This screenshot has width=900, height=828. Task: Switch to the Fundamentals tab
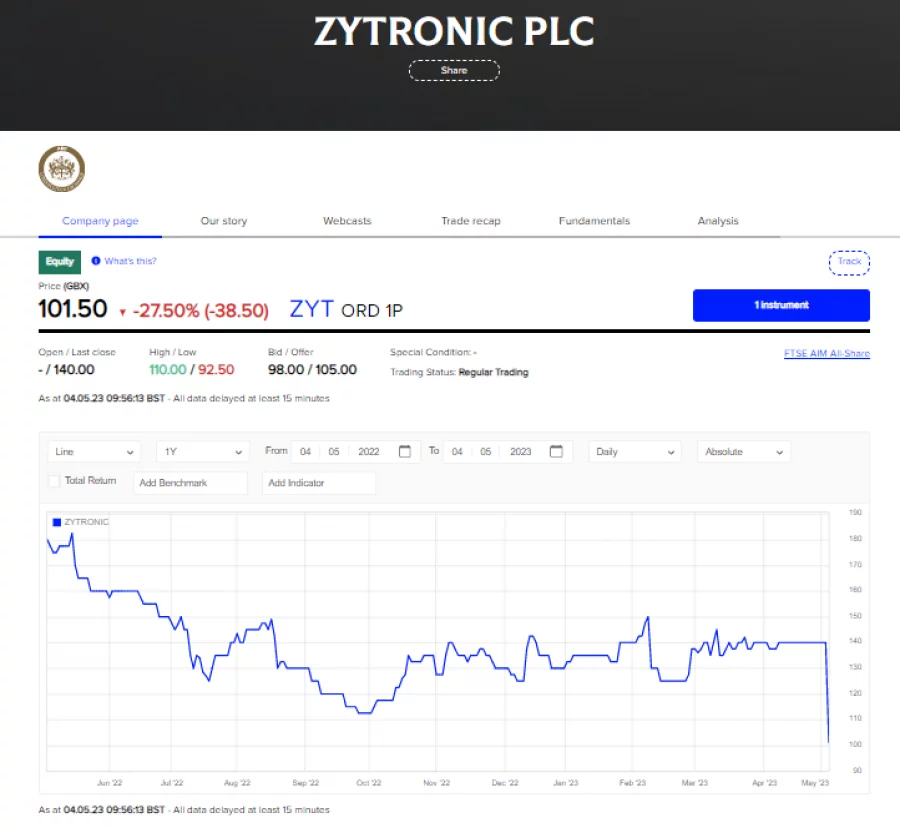click(x=593, y=221)
